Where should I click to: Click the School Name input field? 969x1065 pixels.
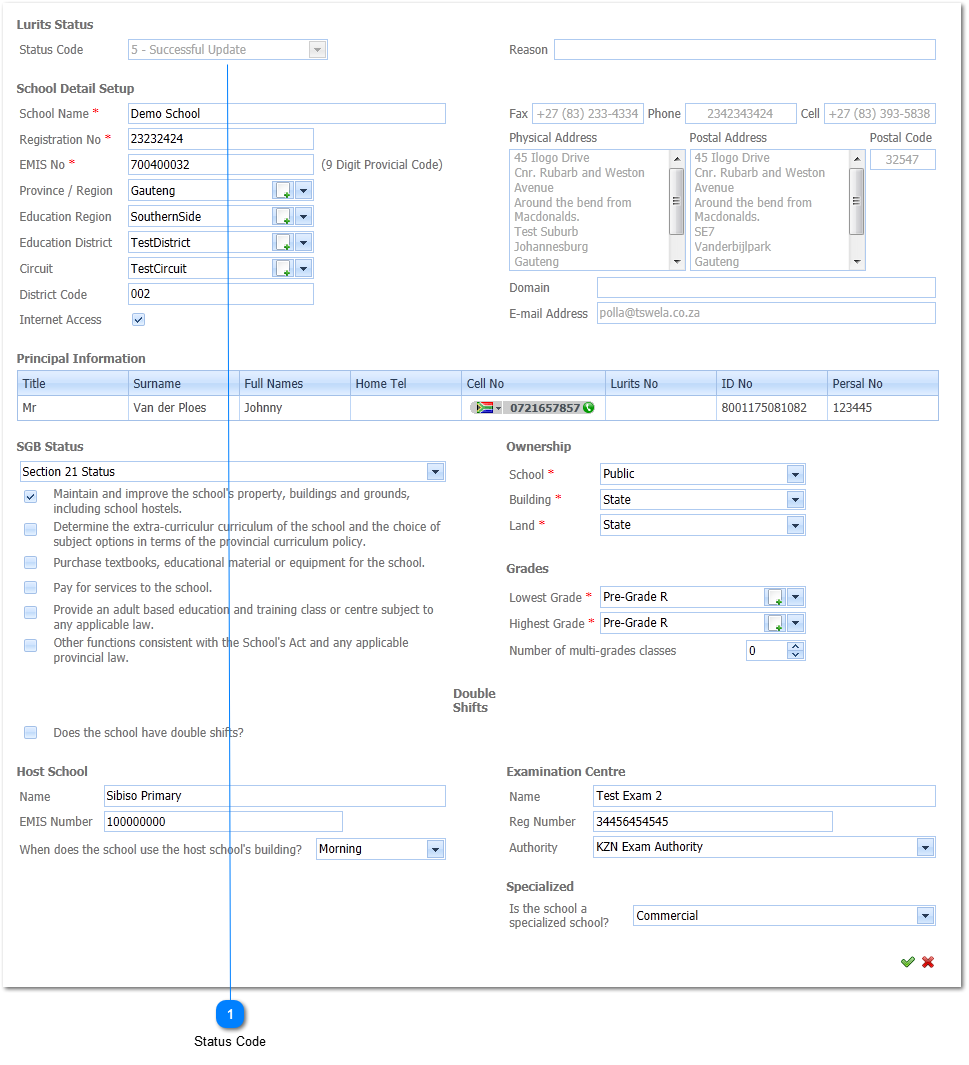pos(287,113)
